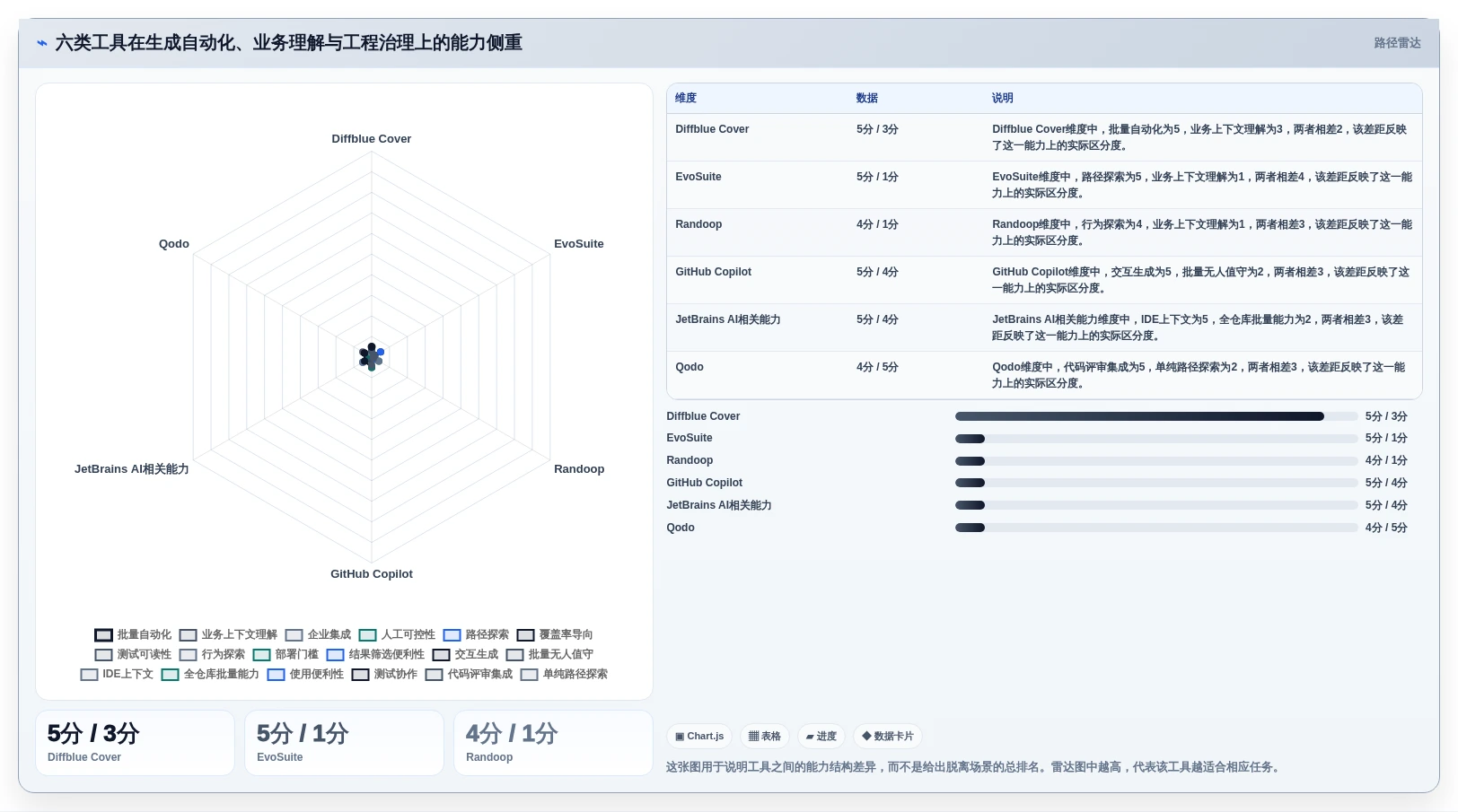Click the 单纯路径探索 legend entry
Screen dimensions: 1458x812
coord(564,674)
